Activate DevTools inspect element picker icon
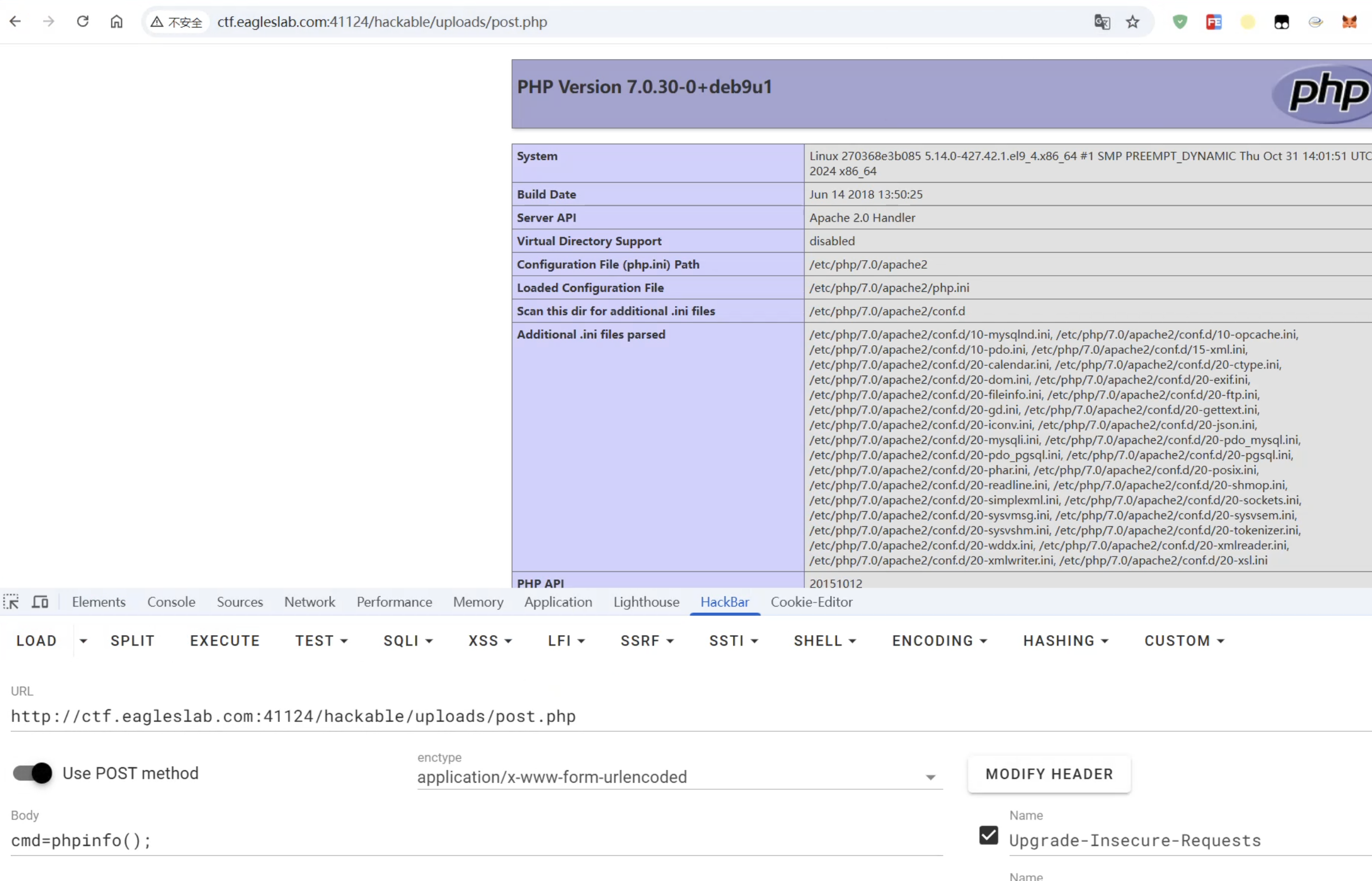 (x=11, y=602)
